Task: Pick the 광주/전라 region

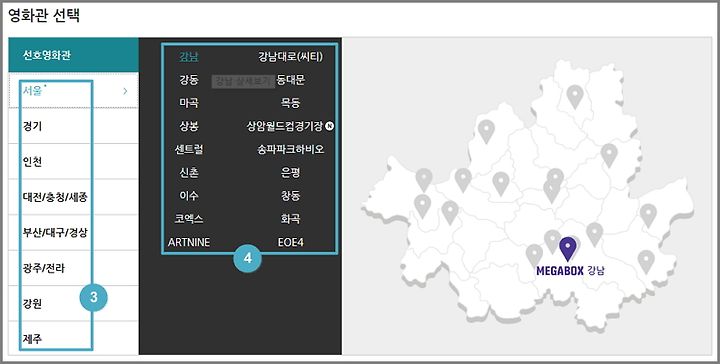Action: [73, 268]
